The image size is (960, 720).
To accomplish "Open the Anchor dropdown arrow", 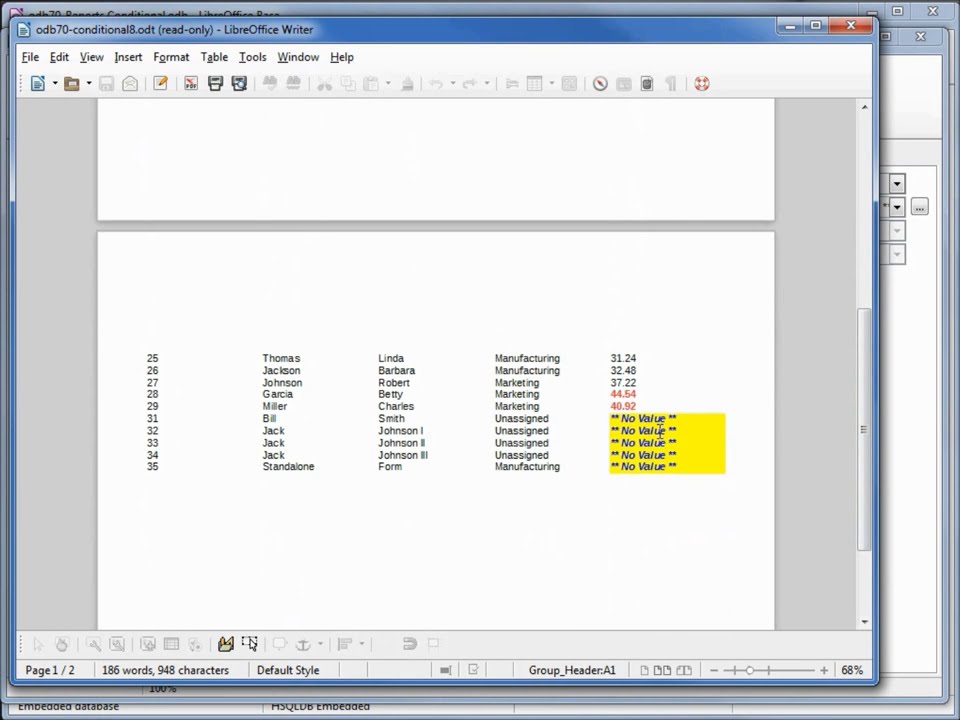I will pos(320,644).
